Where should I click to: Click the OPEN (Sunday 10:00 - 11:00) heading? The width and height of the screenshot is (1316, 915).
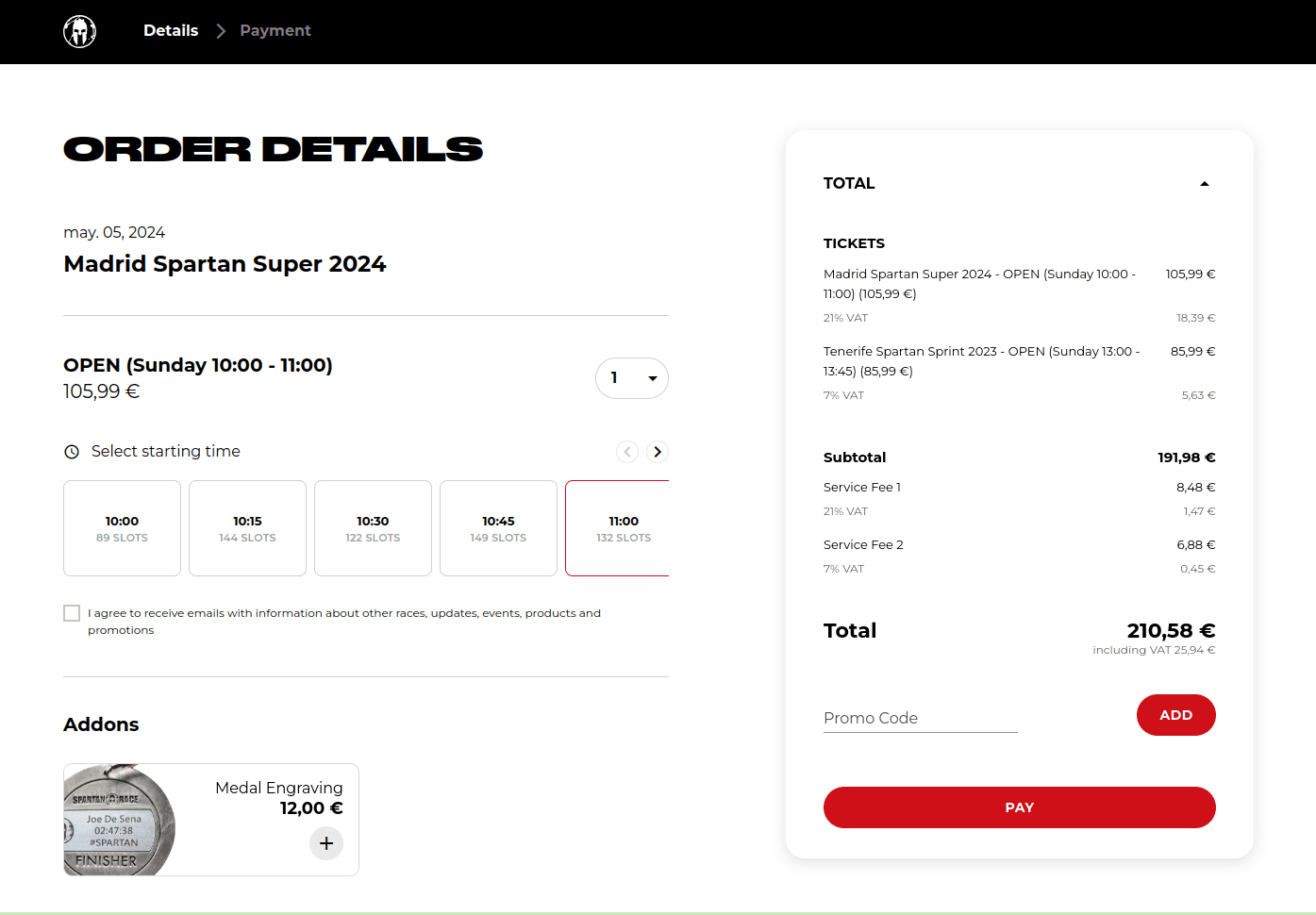tap(198, 365)
